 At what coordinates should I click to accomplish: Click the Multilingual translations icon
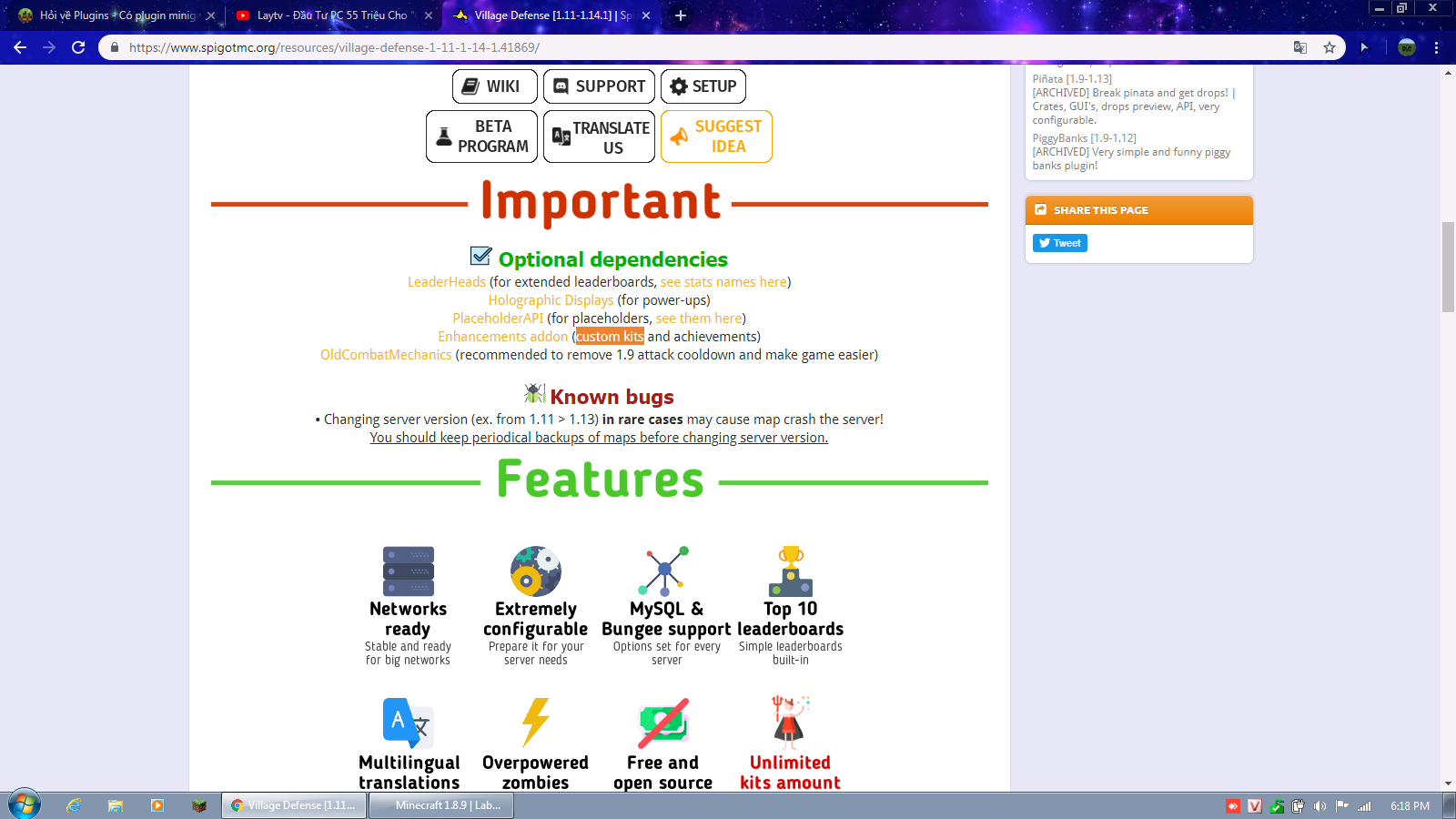tap(409, 723)
